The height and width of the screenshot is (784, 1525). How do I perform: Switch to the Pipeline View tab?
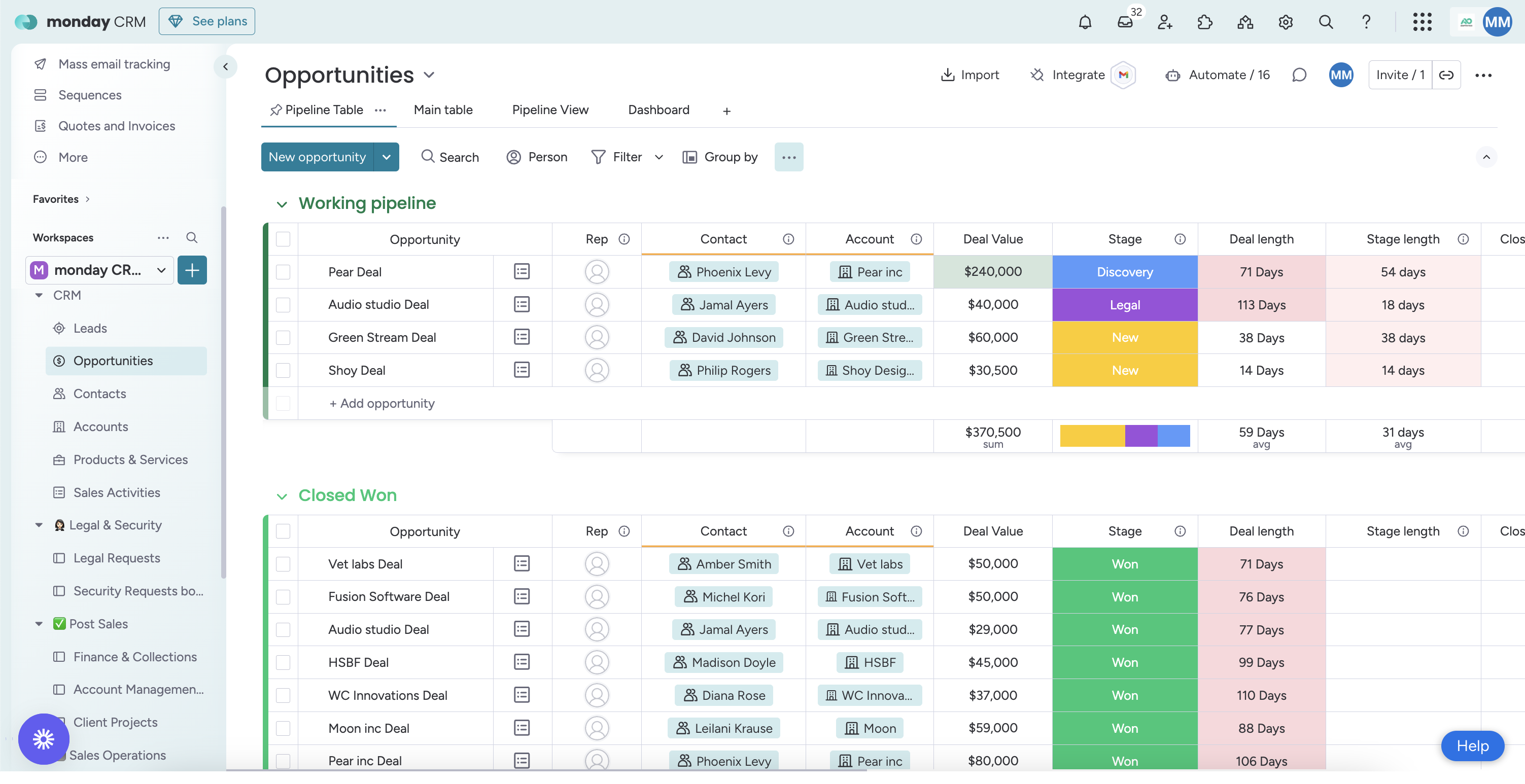550,110
